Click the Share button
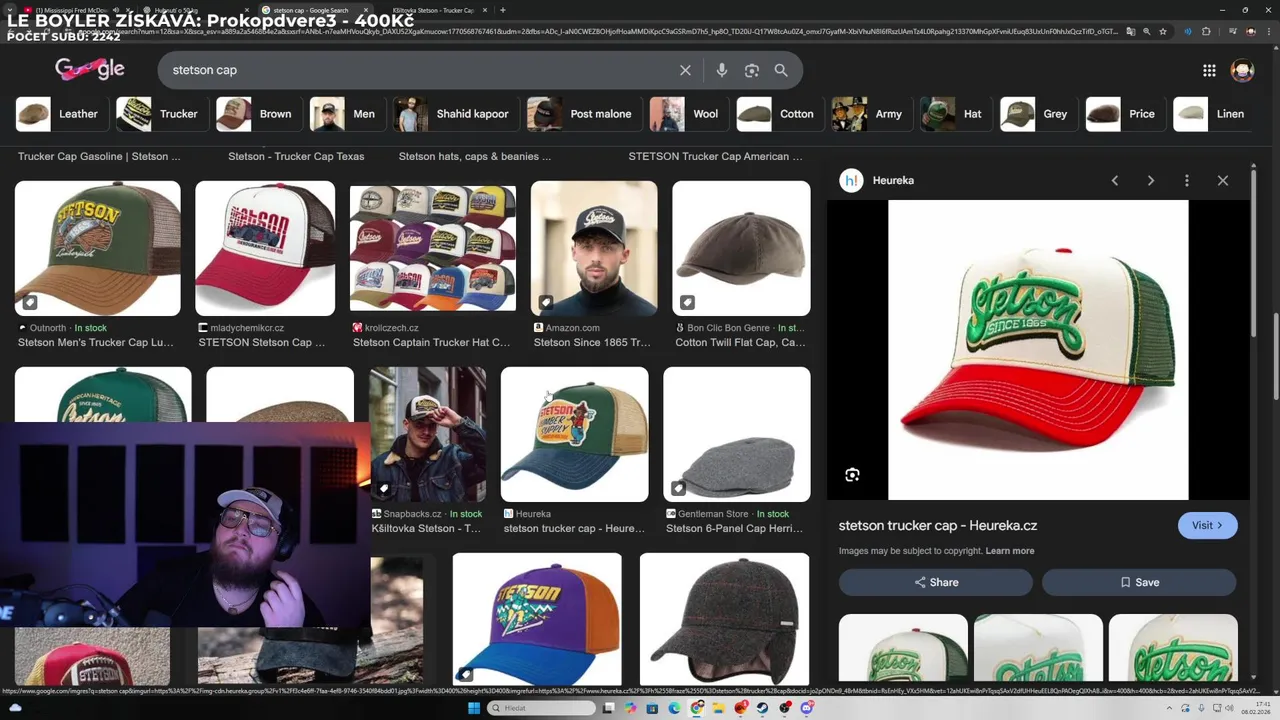Screen dimensions: 1280x720 pos(936,582)
